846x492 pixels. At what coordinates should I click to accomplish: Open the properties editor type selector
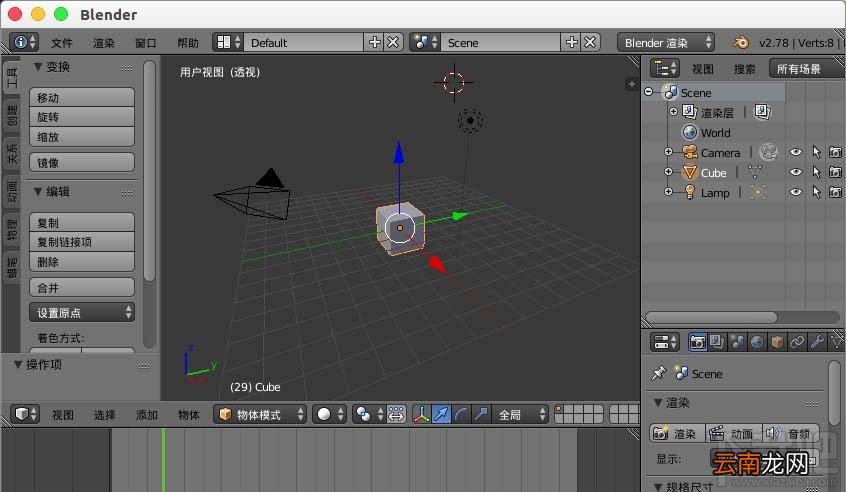tap(664, 342)
